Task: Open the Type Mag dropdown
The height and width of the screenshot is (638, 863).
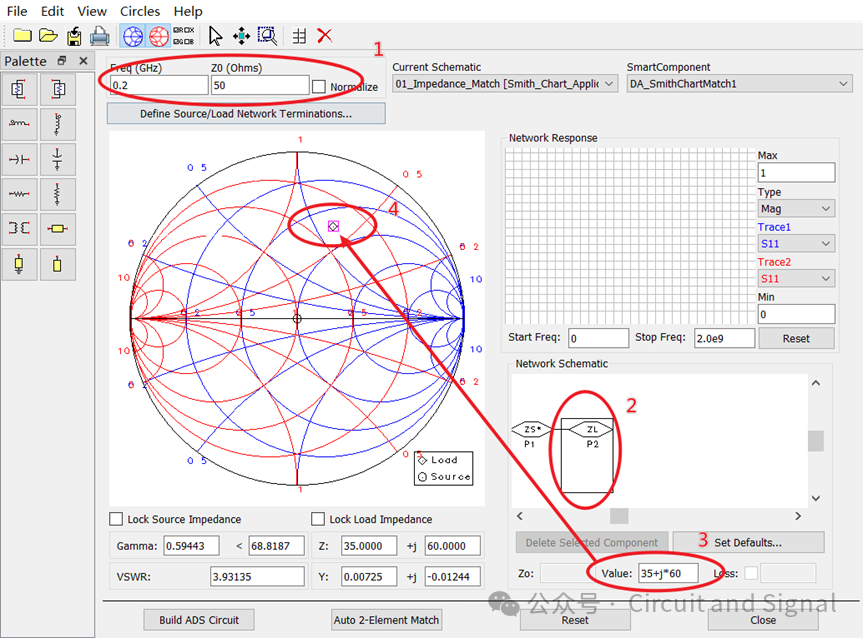Action: [796, 209]
